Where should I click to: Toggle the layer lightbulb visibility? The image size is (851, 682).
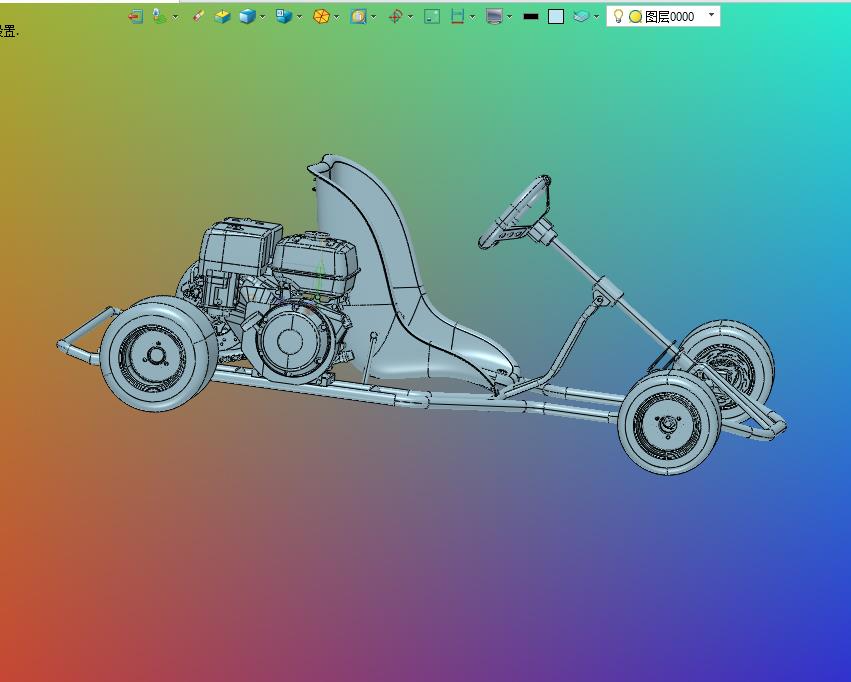(618, 16)
